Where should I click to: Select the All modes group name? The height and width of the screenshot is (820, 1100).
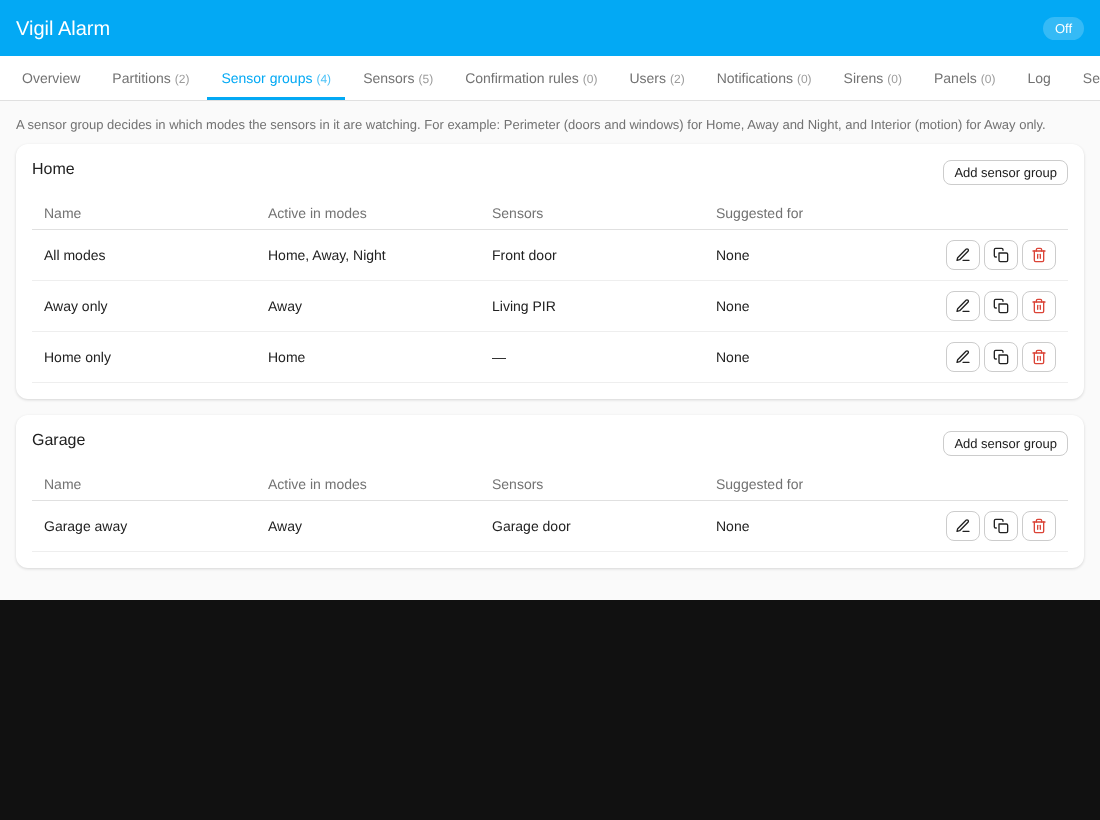pos(74,255)
